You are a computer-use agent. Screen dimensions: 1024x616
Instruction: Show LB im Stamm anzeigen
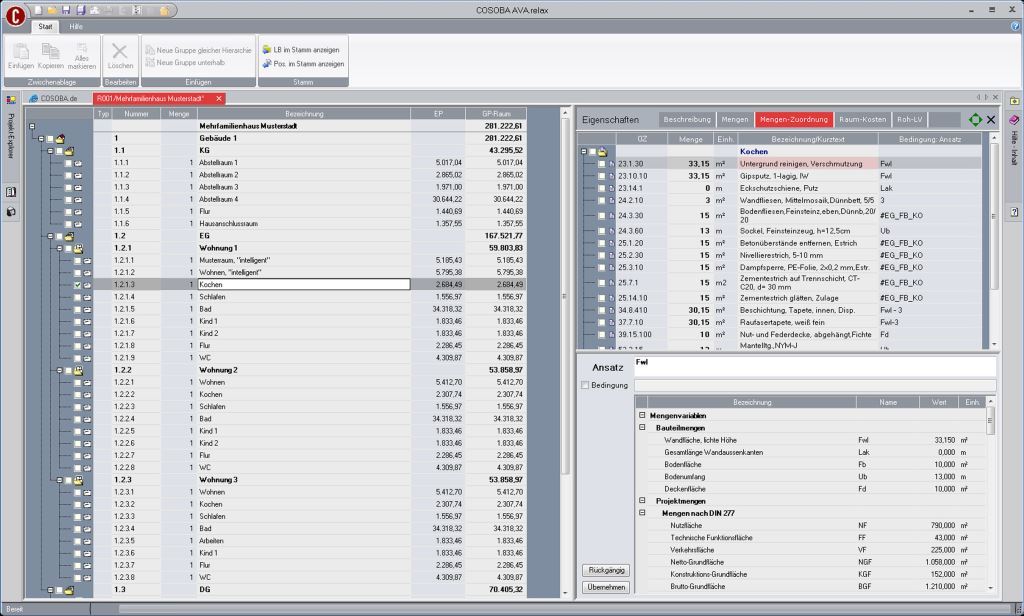coord(304,48)
